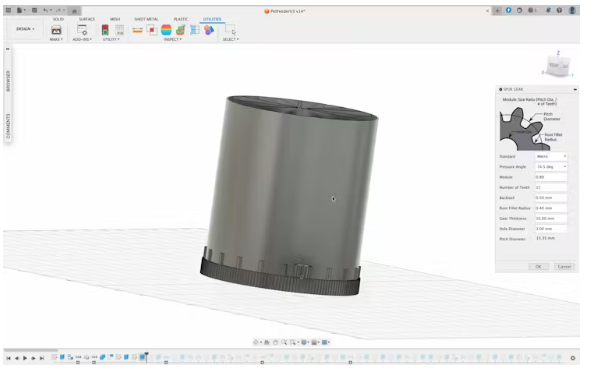Click the Zebra analysis rainbow icon
The width and height of the screenshot is (596, 370).
(166, 30)
